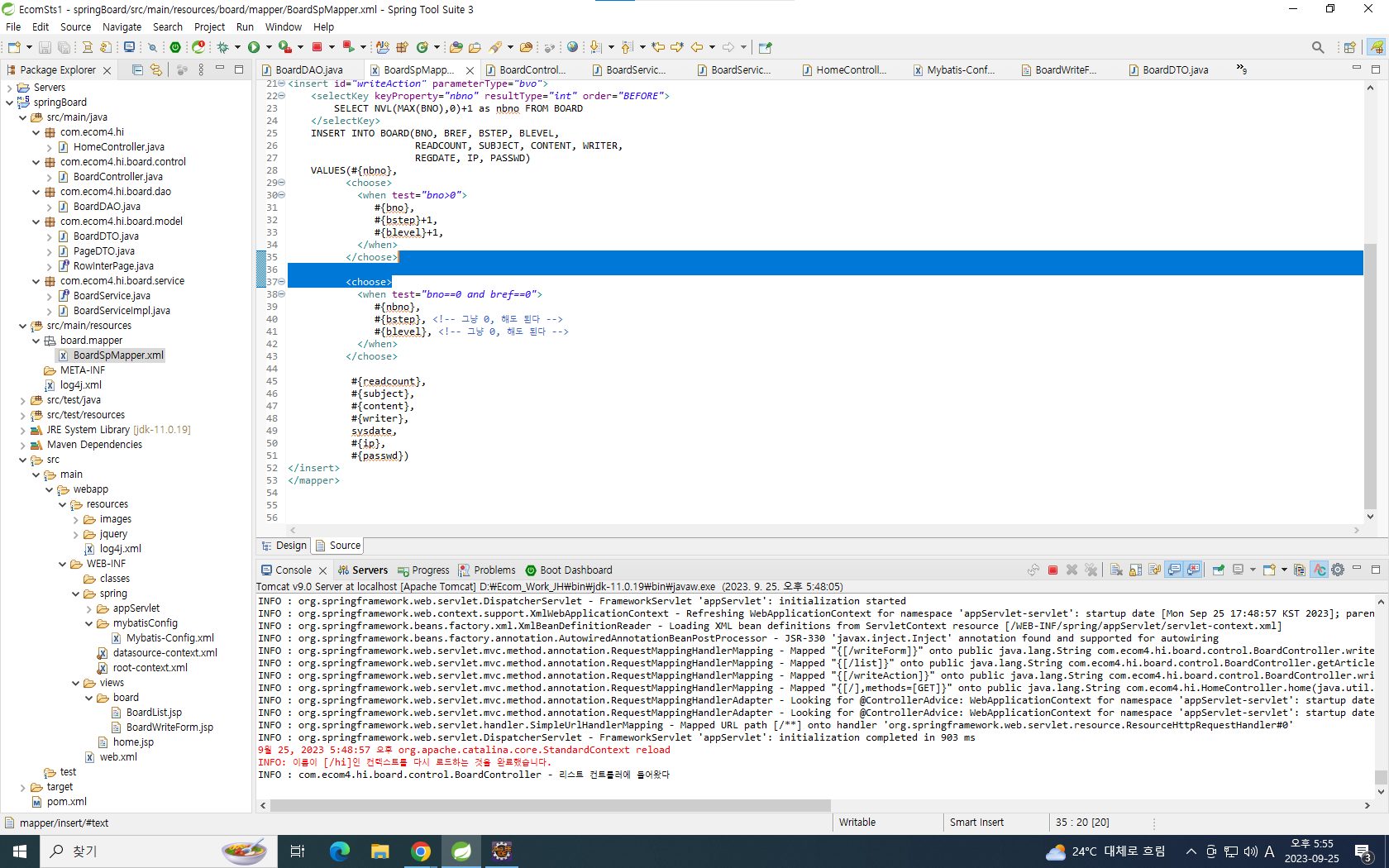Screen dimensions: 1389x868
Task: Switch to BoardDAO.java editor tab
Action: 308,70
